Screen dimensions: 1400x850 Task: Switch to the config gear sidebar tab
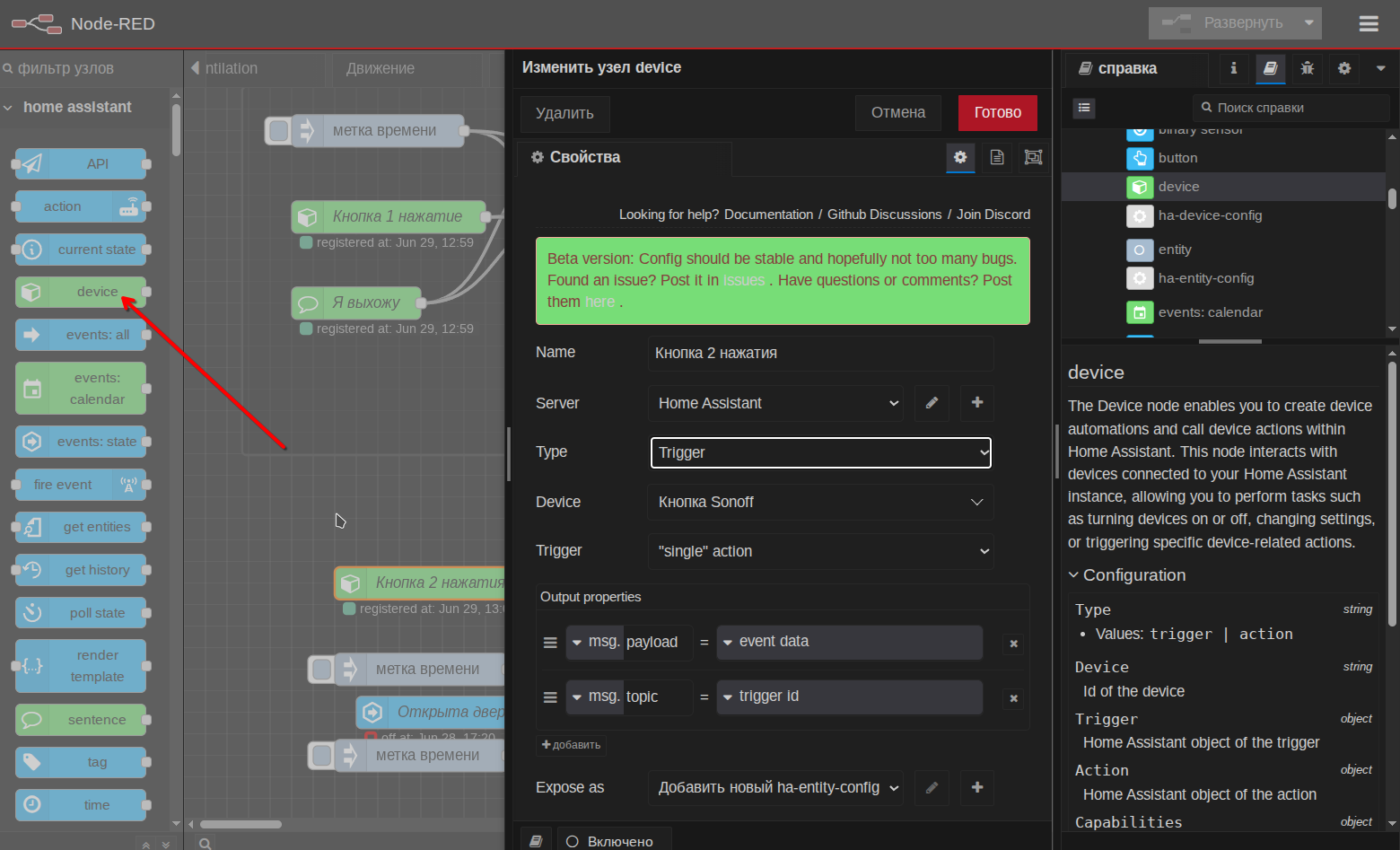[x=1344, y=68]
